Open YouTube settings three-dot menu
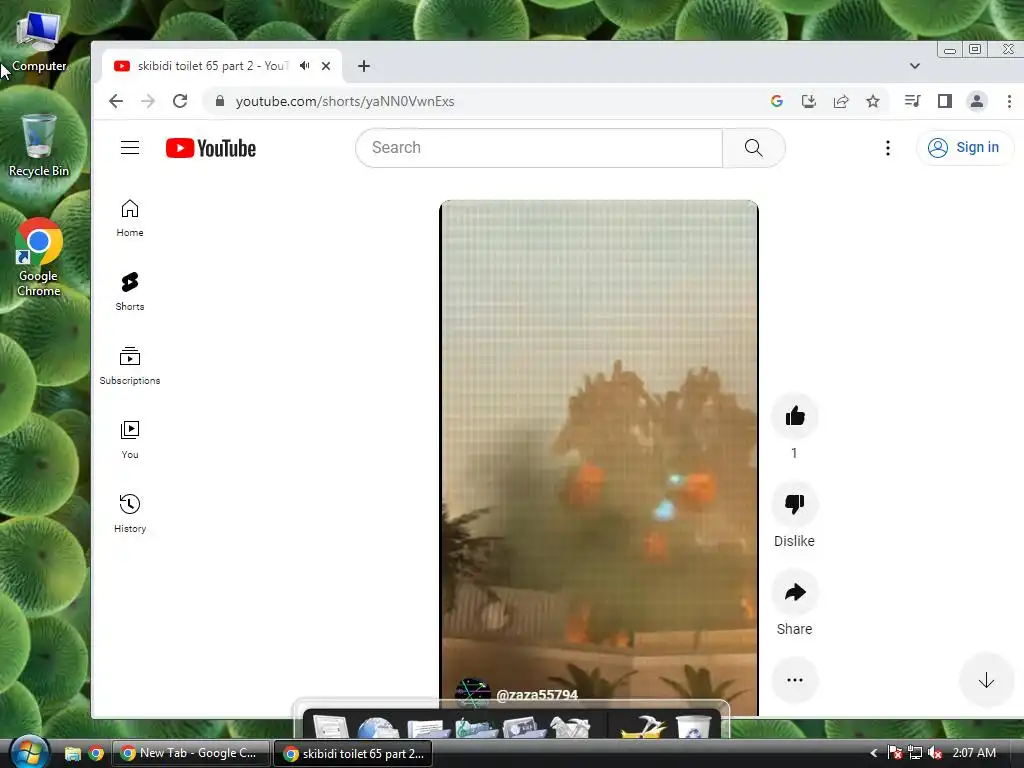Image resolution: width=1024 pixels, height=768 pixels. (x=888, y=148)
